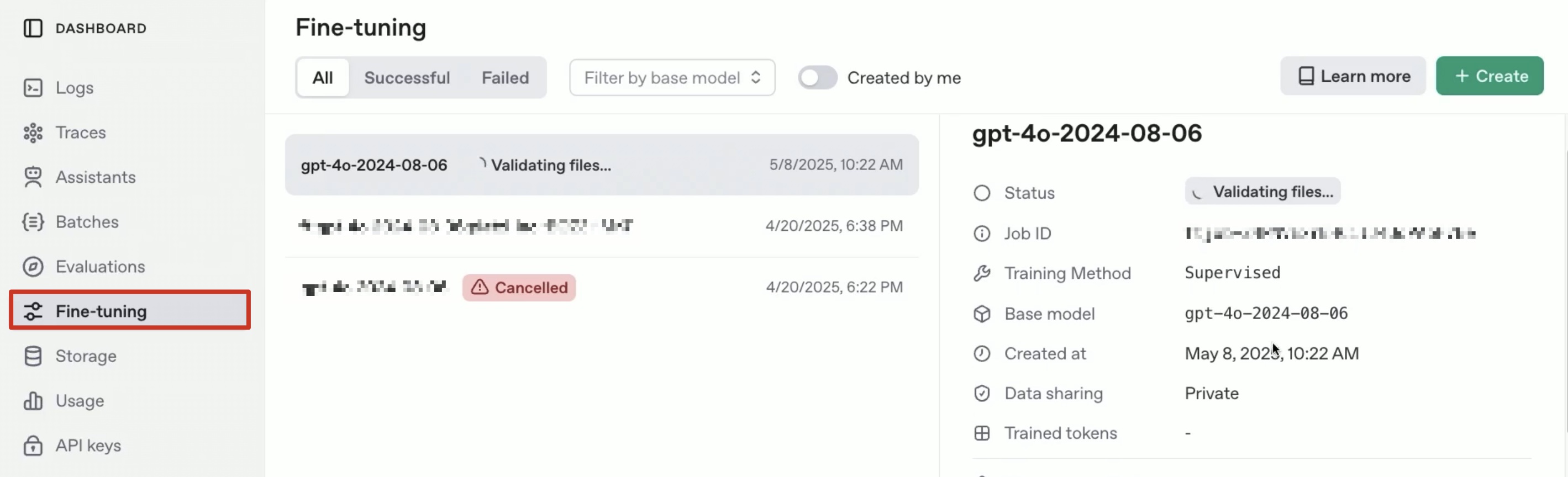Click the Job ID info icon

[x=982, y=233]
